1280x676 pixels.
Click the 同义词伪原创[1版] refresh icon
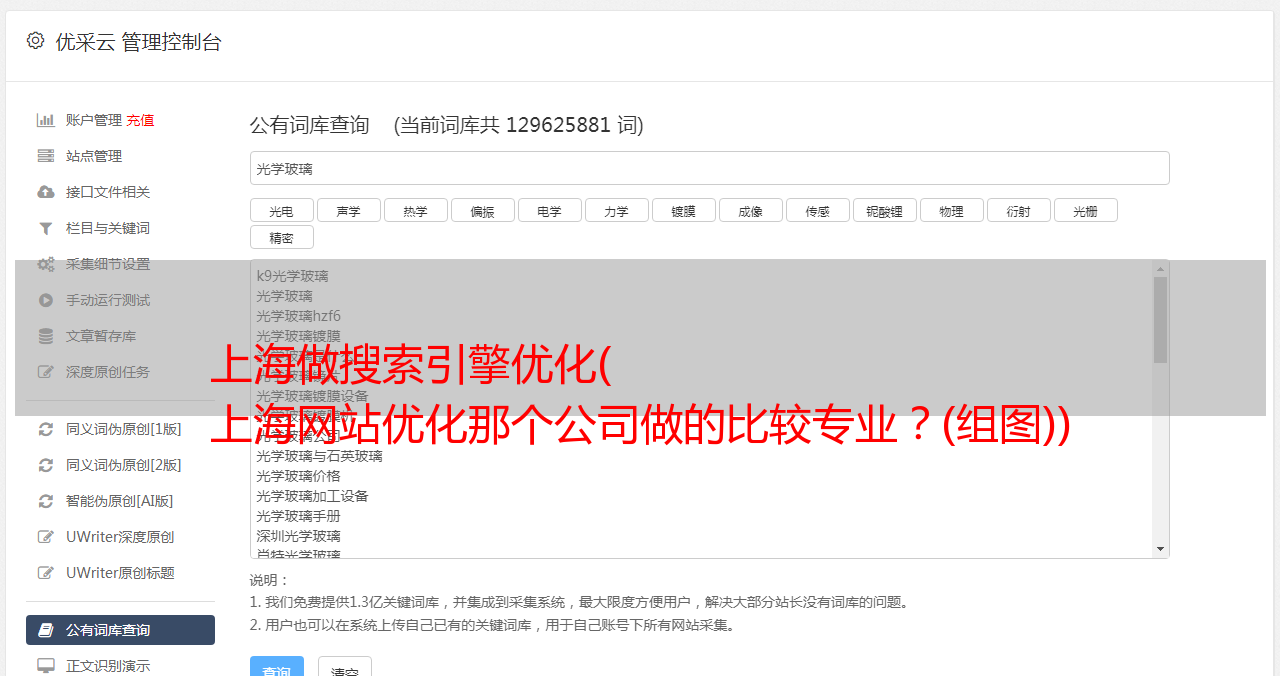(46, 429)
